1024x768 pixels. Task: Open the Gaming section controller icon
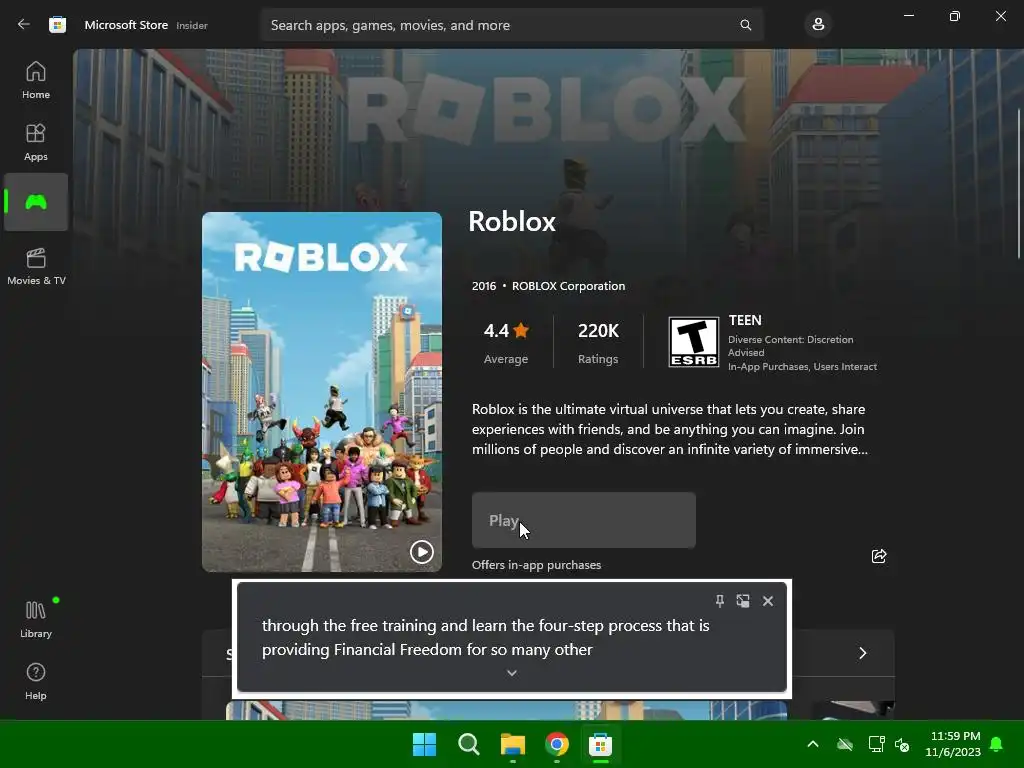pyautogui.click(x=36, y=202)
